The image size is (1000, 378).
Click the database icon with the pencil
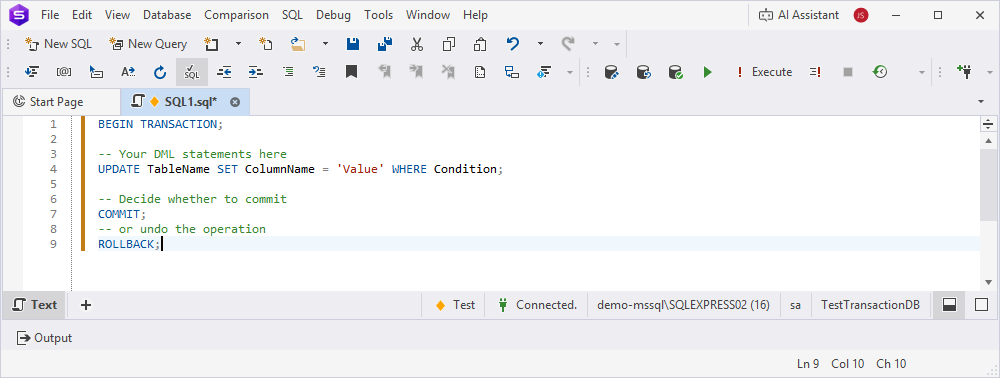[612, 72]
